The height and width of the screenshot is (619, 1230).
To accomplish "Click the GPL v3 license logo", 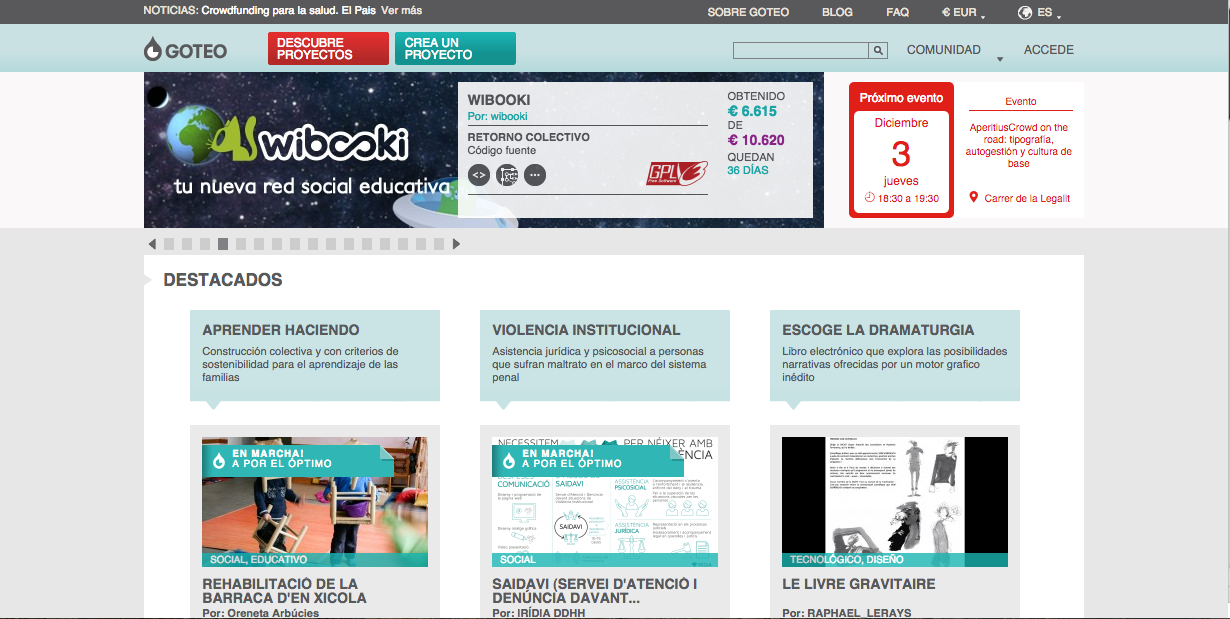I will click(x=677, y=173).
